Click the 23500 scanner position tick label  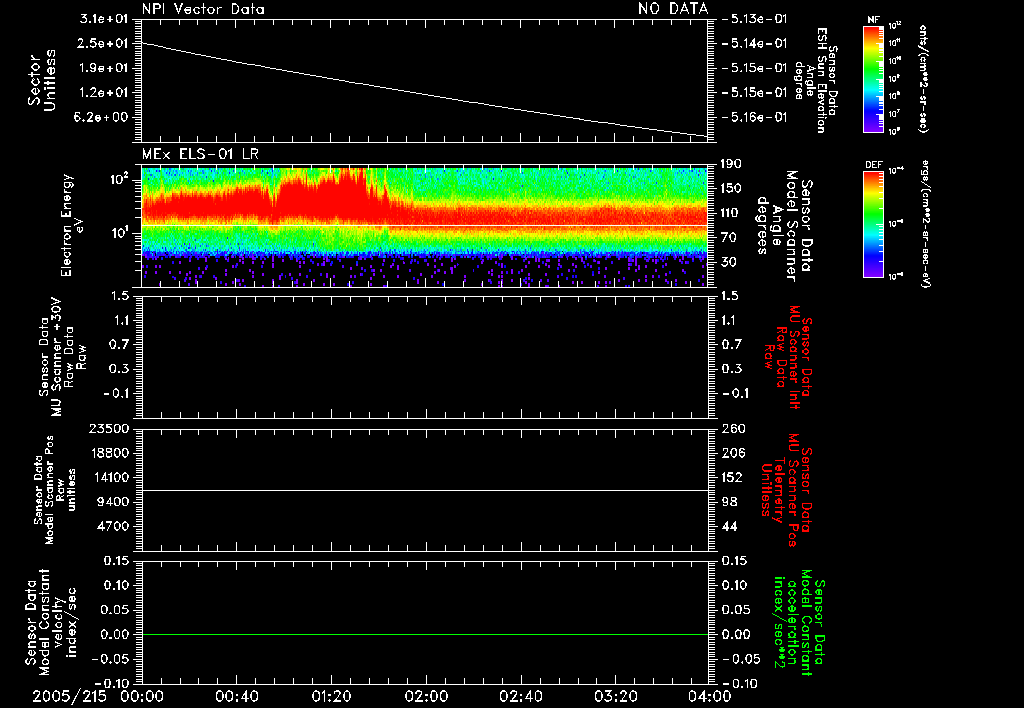coord(109,429)
